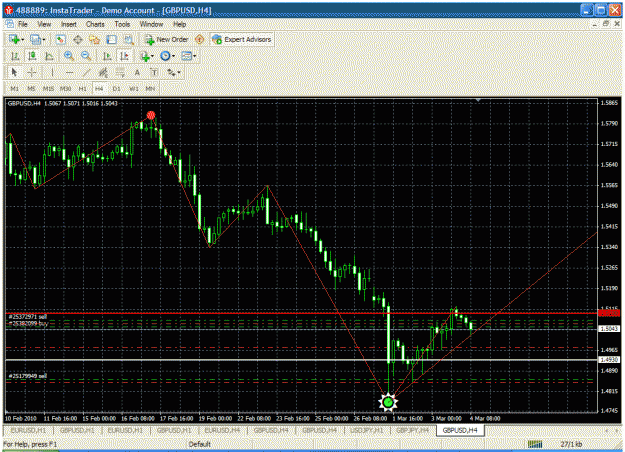Image resolution: width=625 pixels, height=452 pixels.
Task: Select the green sun marker at chart bottom
Action: [388, 402]
